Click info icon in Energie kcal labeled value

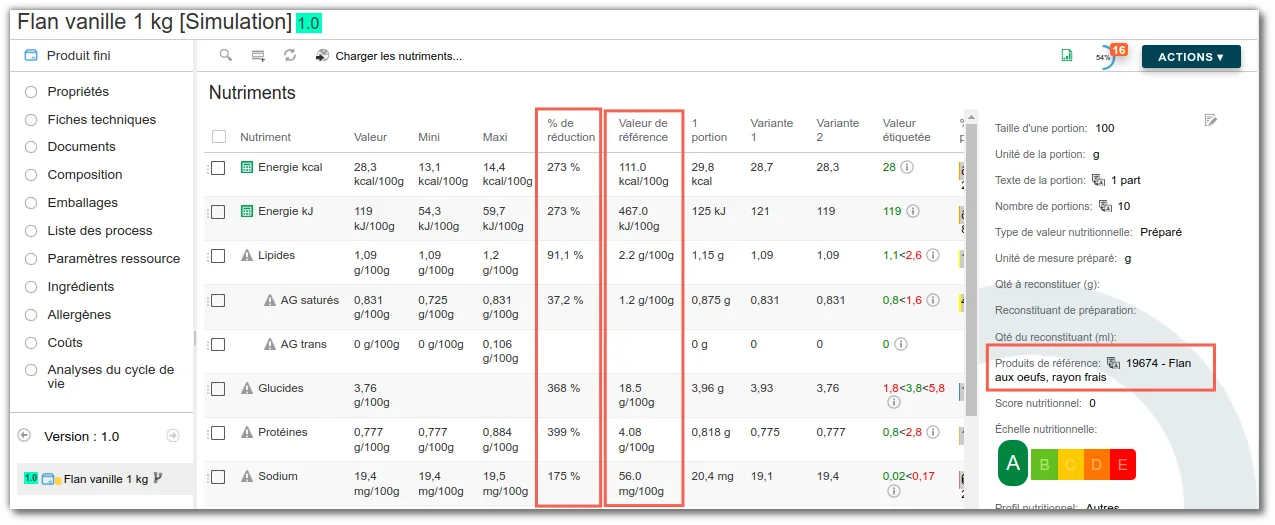(907, 167)
